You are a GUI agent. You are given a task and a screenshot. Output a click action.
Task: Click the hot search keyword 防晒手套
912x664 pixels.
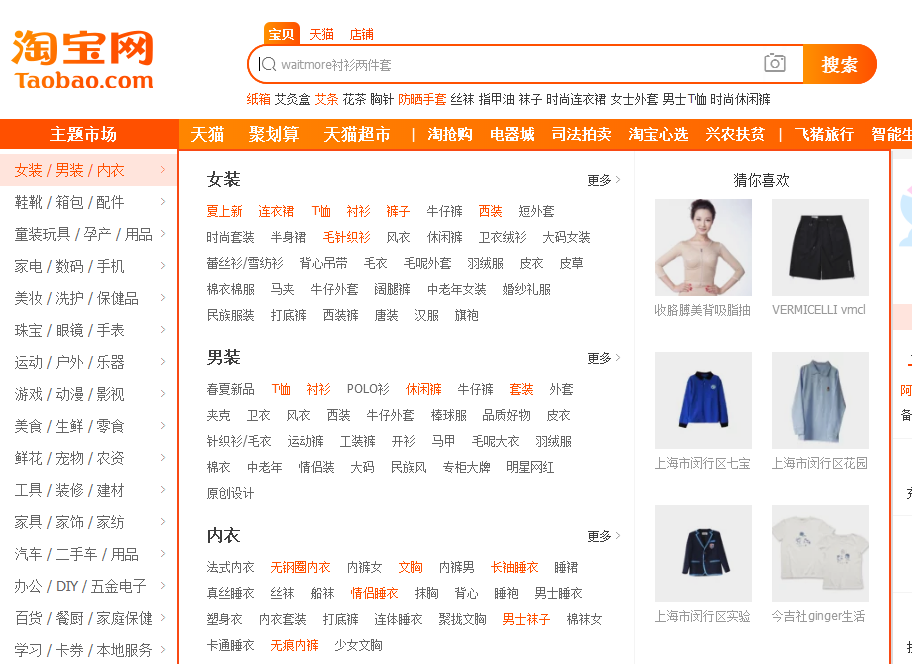point(422,99)
